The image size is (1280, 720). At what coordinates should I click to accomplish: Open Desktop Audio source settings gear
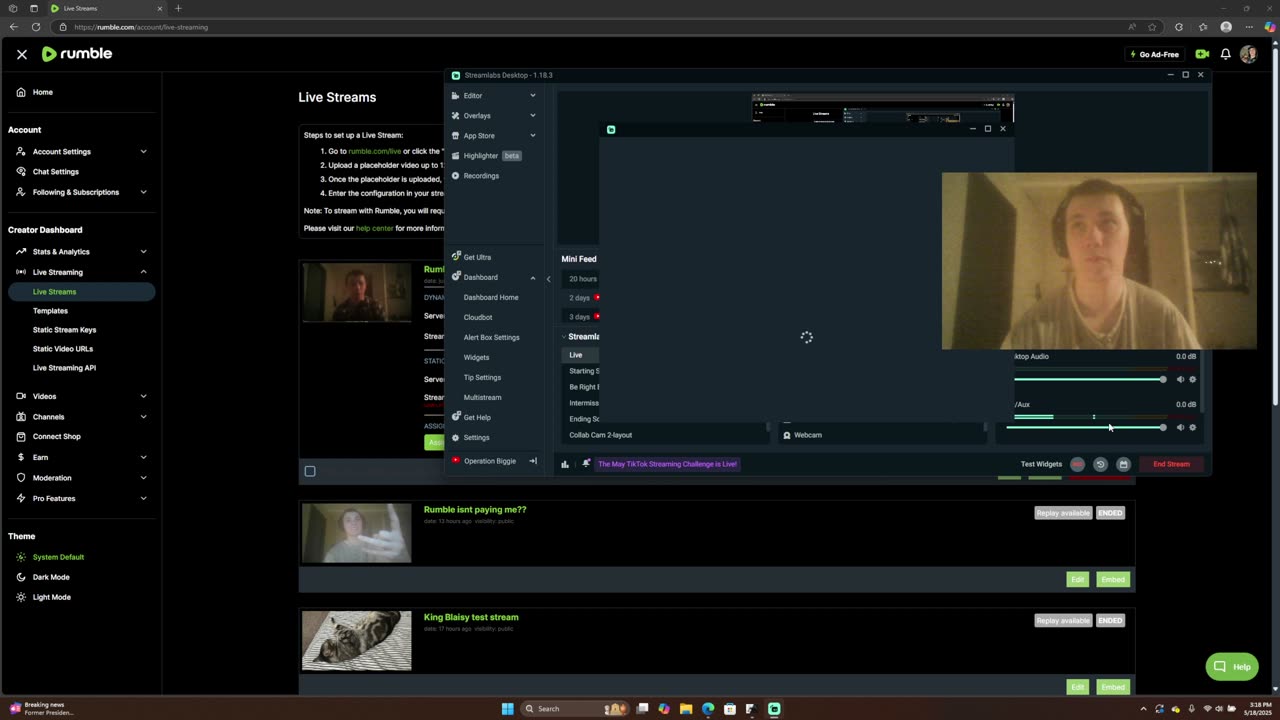(x=1192, y=379)
